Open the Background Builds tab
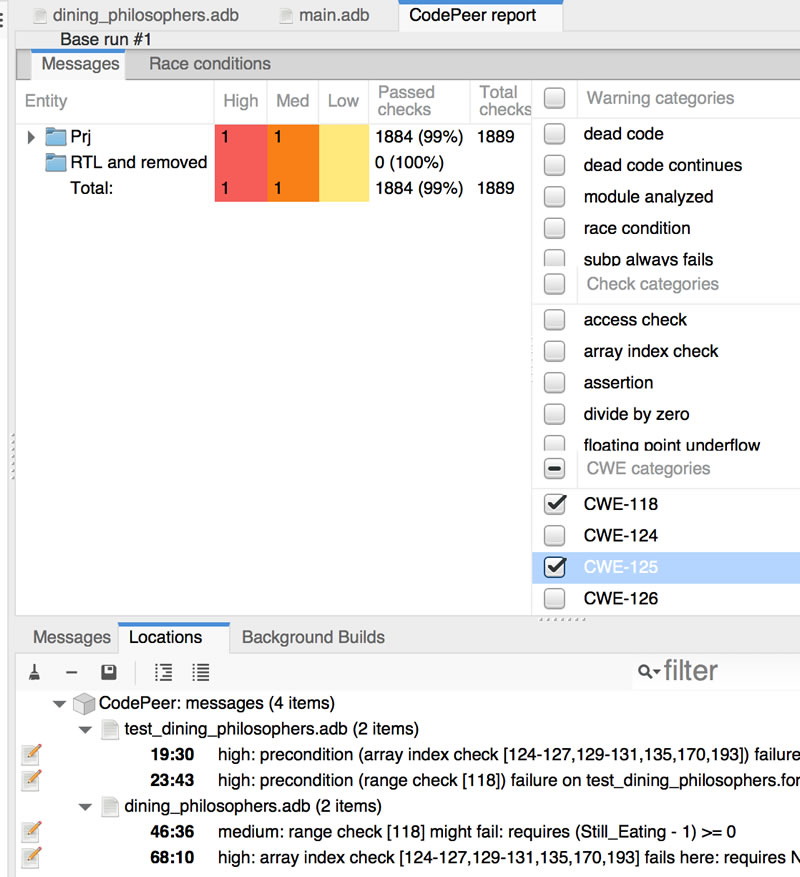The height and width of the screenshot is (877, 800). [313, 637]
